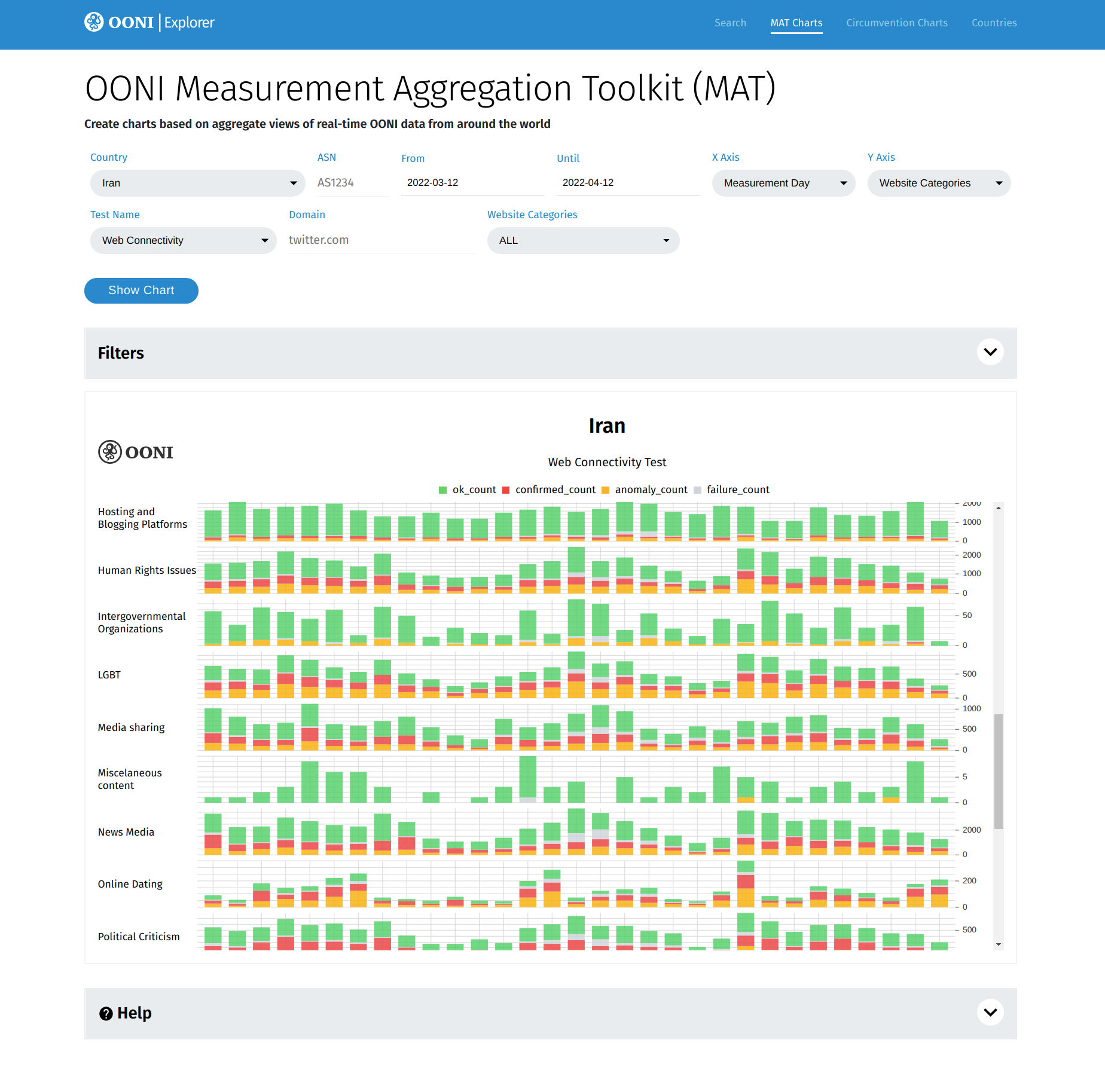
Task: Open the X Axis Measurement Day dropdown
Action: tap(783, 183)
